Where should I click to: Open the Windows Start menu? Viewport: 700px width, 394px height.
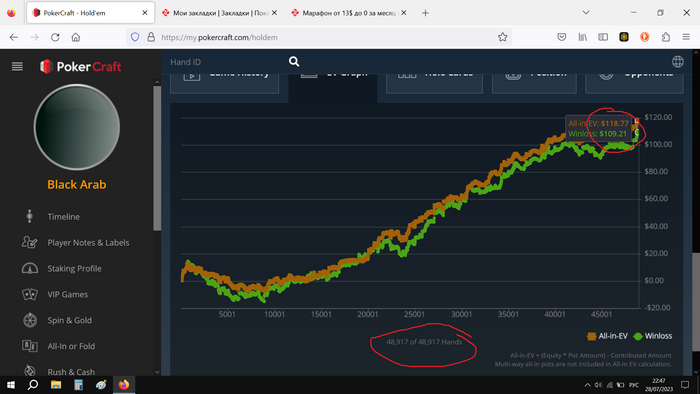pyautogui.click(x=11, y=385)
